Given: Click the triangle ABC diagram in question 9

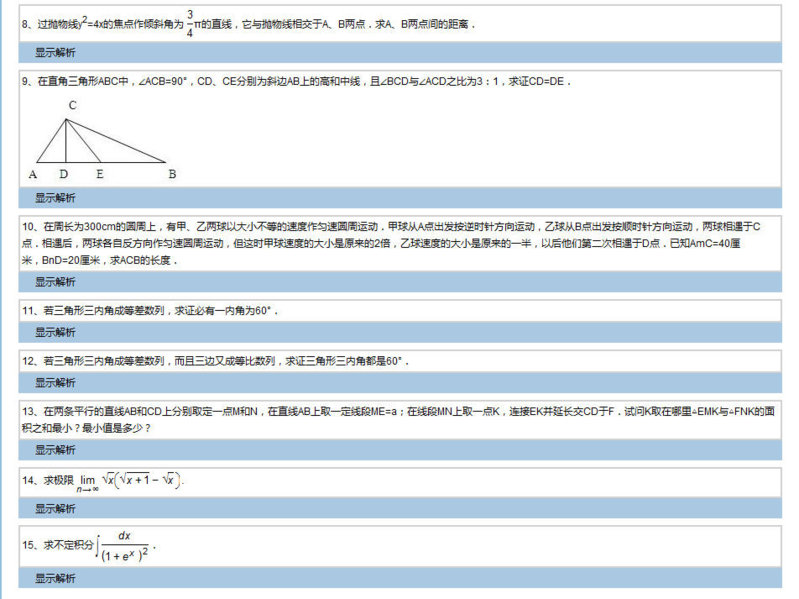Looking at the screenshot, I should coord(100,138).
